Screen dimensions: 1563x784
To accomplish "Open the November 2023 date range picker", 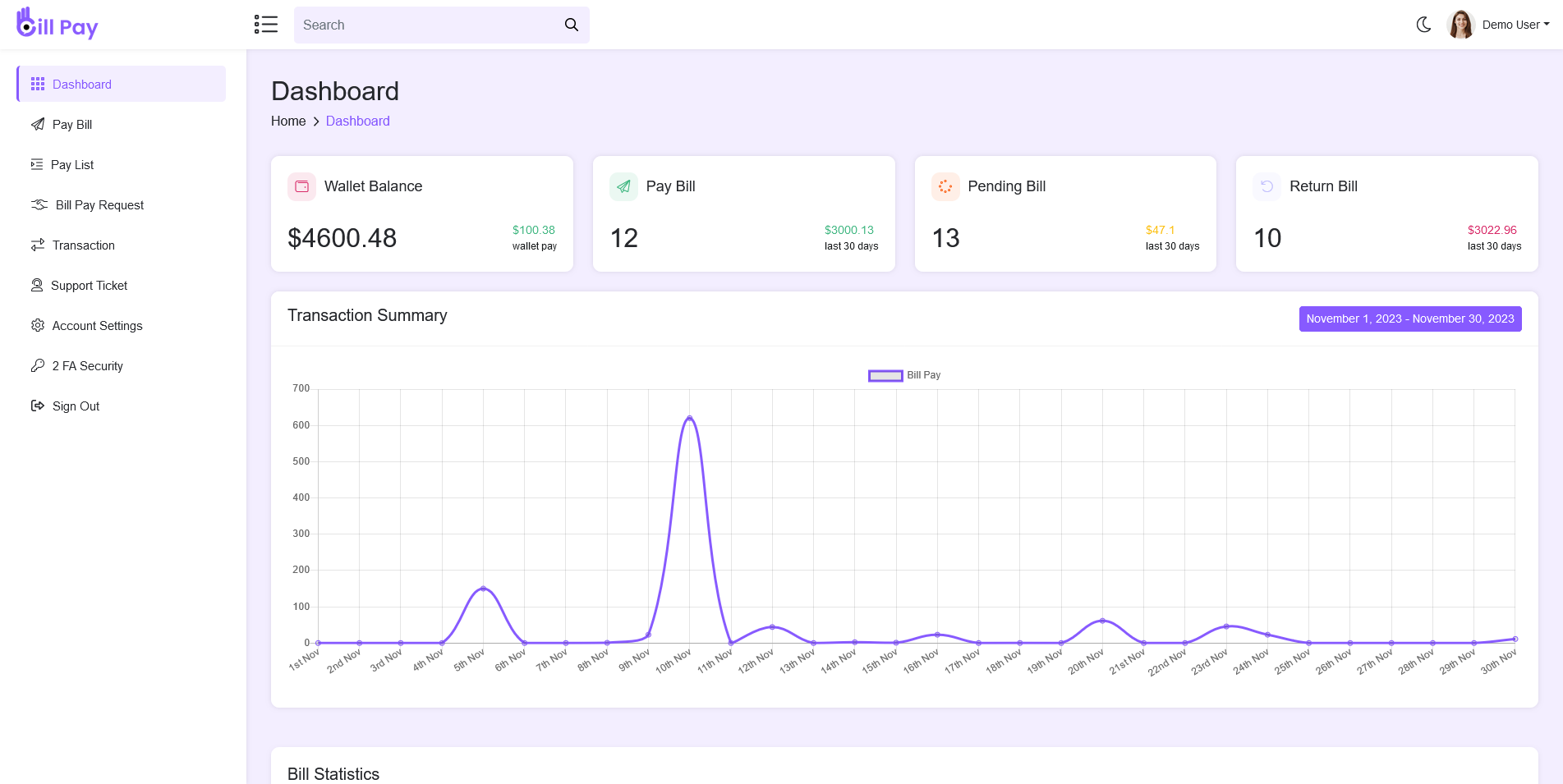I will pos(1409,319).
